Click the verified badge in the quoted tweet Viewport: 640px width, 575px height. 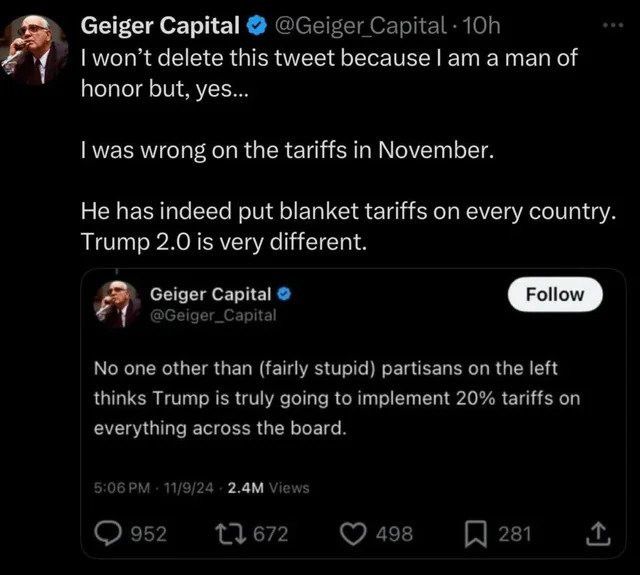(x=284, y=294)
